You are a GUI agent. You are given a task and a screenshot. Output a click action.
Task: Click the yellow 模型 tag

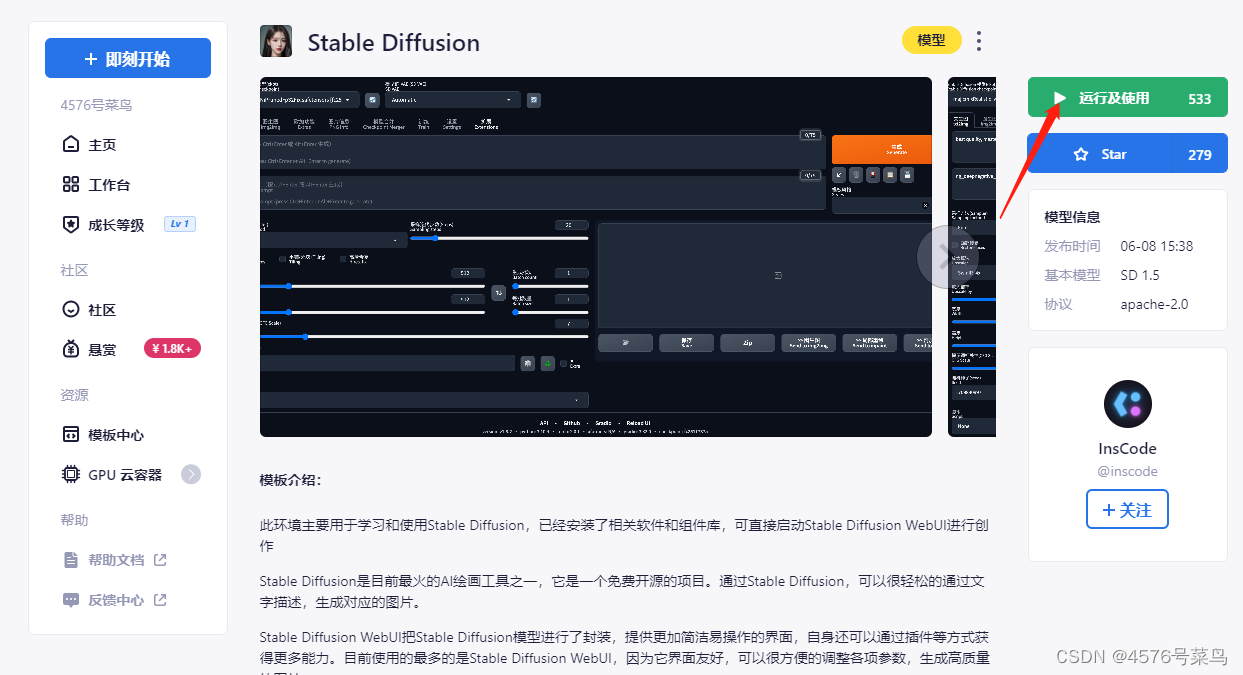tap(931, 41)
